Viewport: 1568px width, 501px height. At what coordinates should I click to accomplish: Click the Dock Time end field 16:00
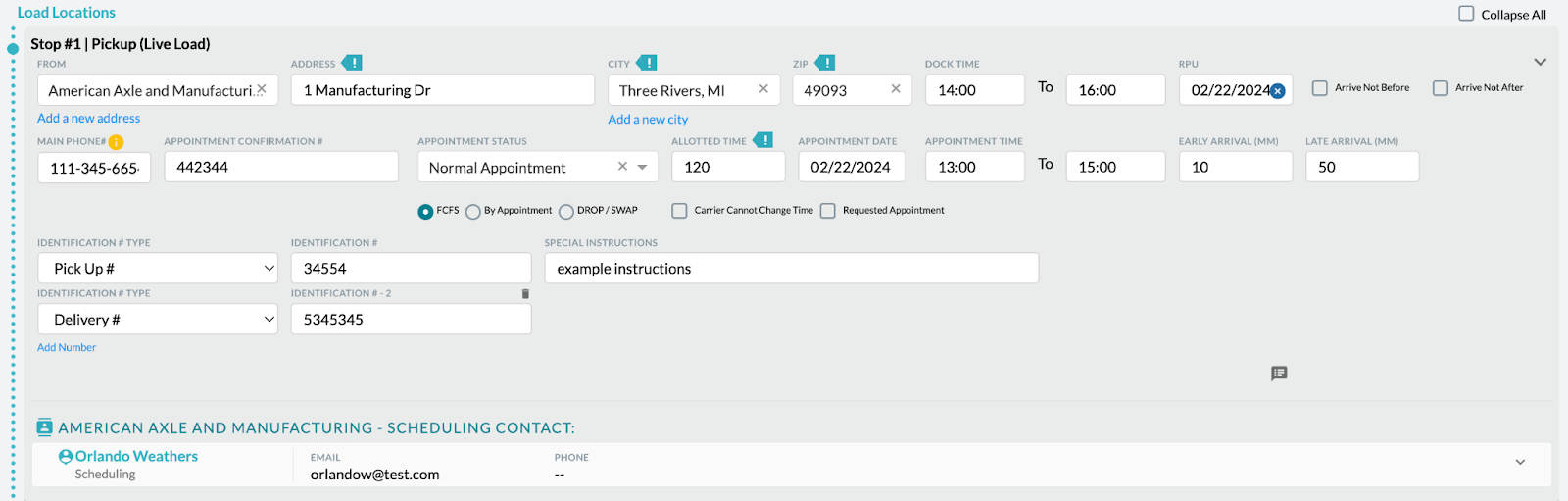(x=1116, y=90)
